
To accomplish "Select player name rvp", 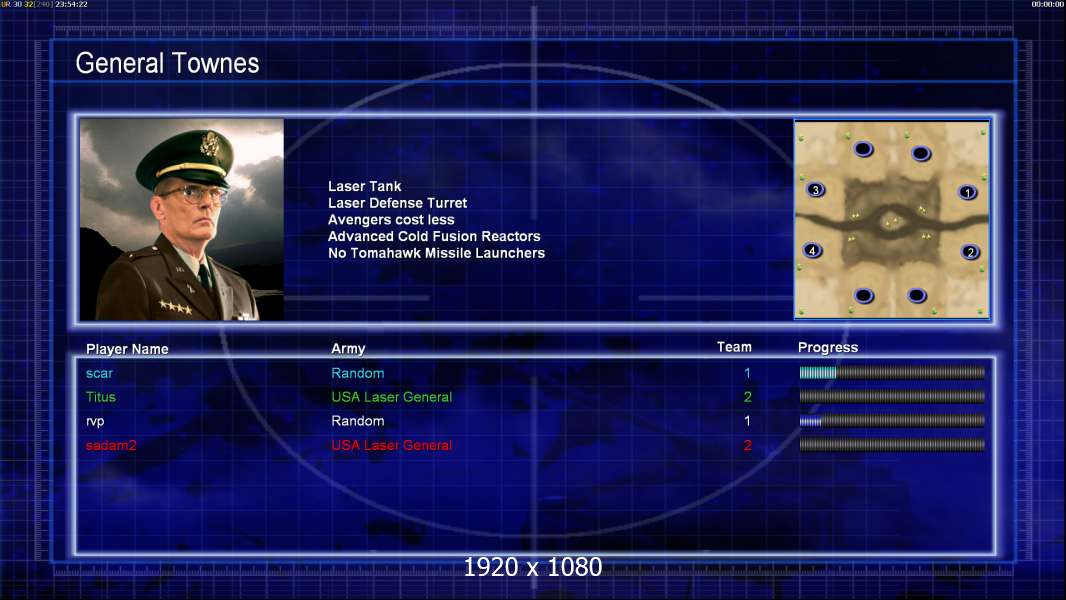I will pos(95,421).
